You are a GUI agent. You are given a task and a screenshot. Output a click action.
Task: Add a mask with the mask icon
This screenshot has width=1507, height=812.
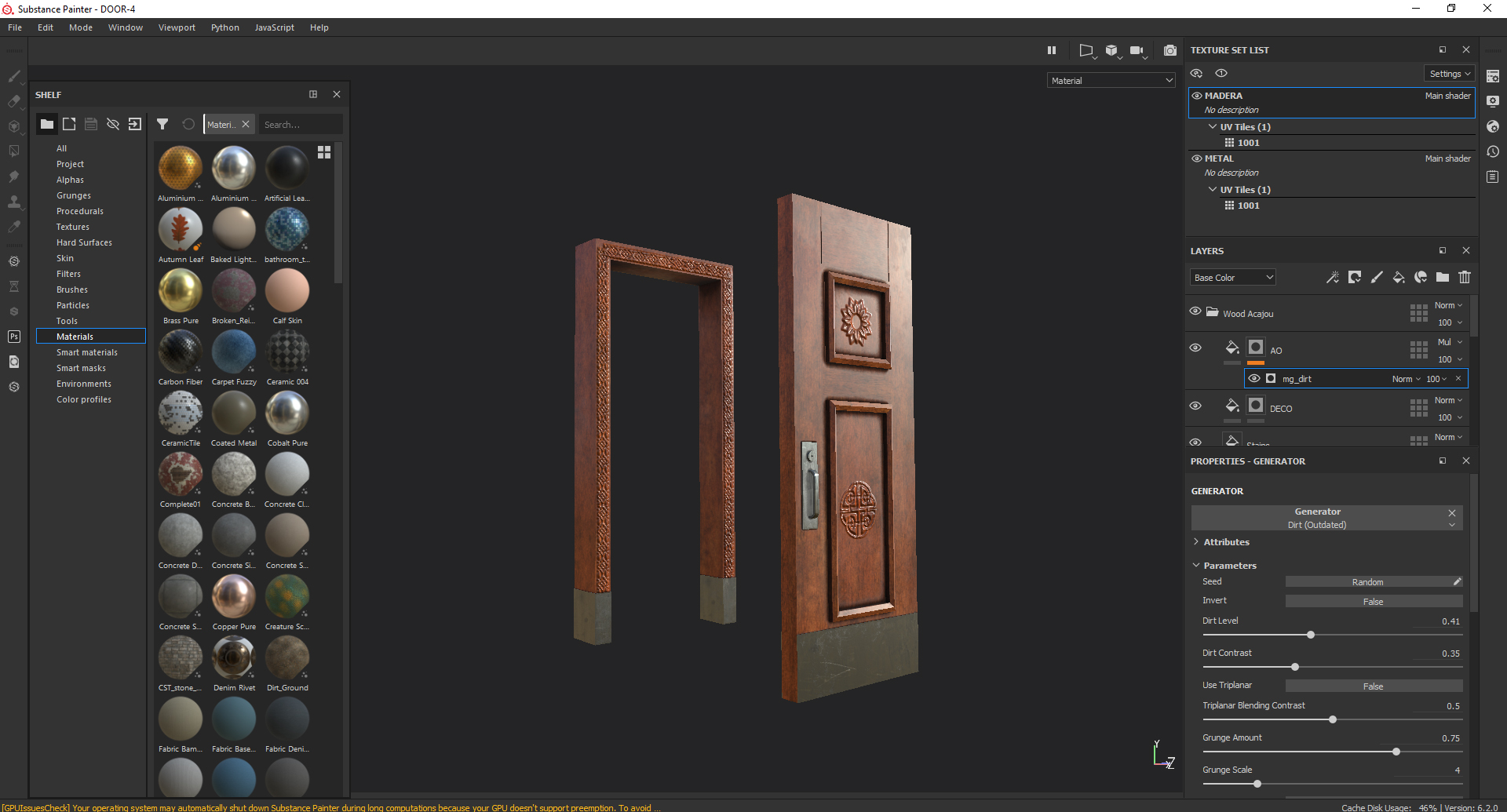pyautogui.click(x=1355, y=277)
